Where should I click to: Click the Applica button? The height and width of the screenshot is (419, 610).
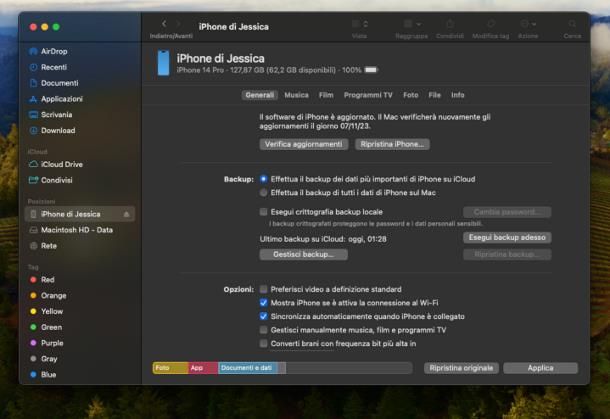pos(540,368)
